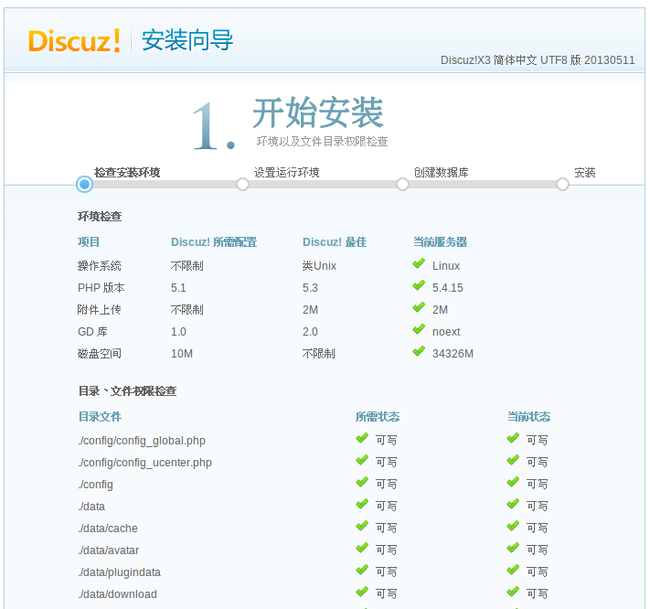Click required-status check for ./data/plugindata
Screen dimensions: 650x609
[x=362, y=570]
